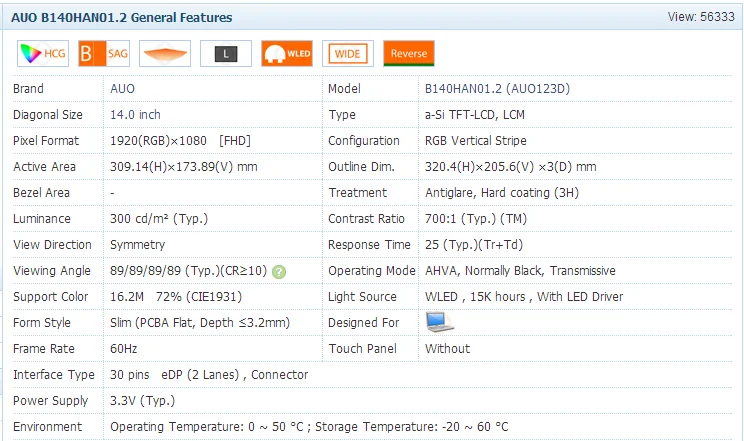Screen dimensions: 744x441
Task: Select the model value B140HAN01.2 (AUO123D)
Action: 497,89
